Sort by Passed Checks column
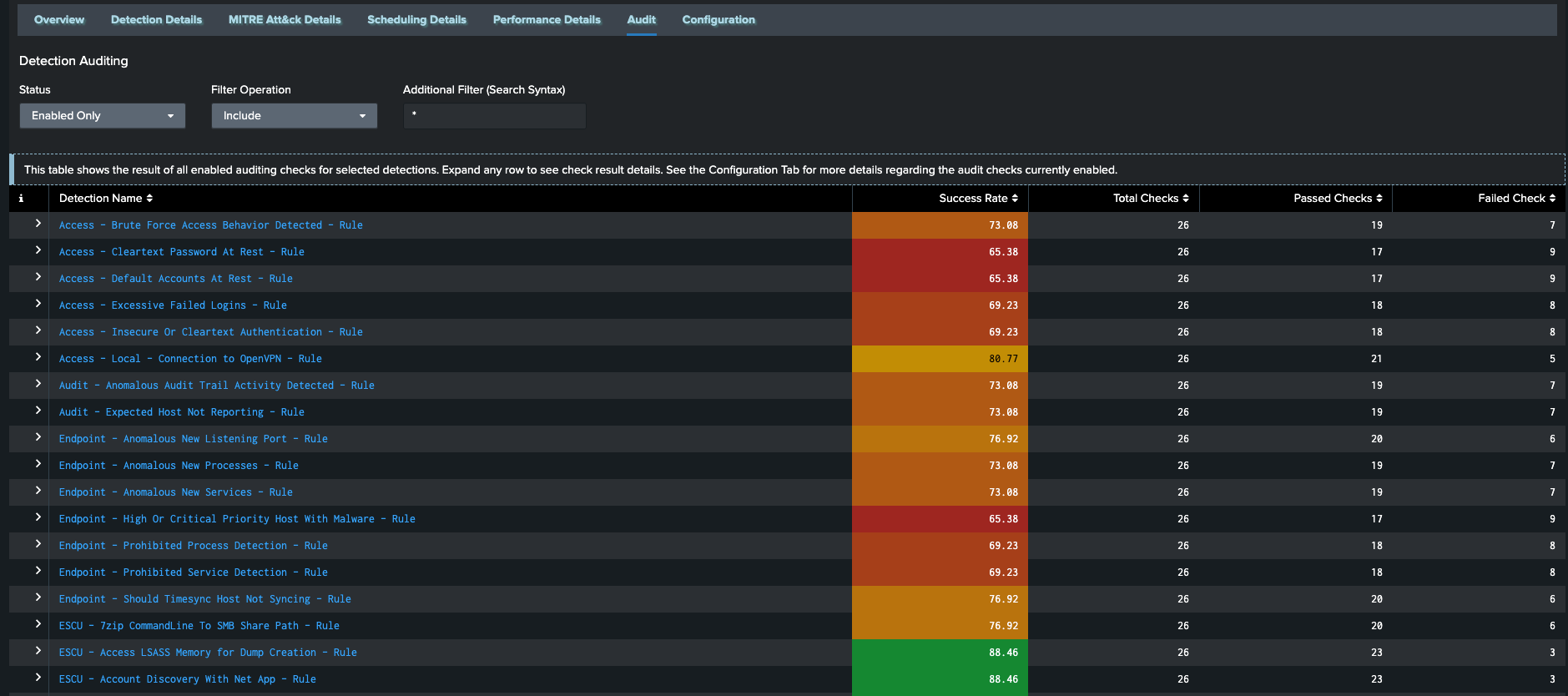 pyautogui.click(x=1339, y=199)
